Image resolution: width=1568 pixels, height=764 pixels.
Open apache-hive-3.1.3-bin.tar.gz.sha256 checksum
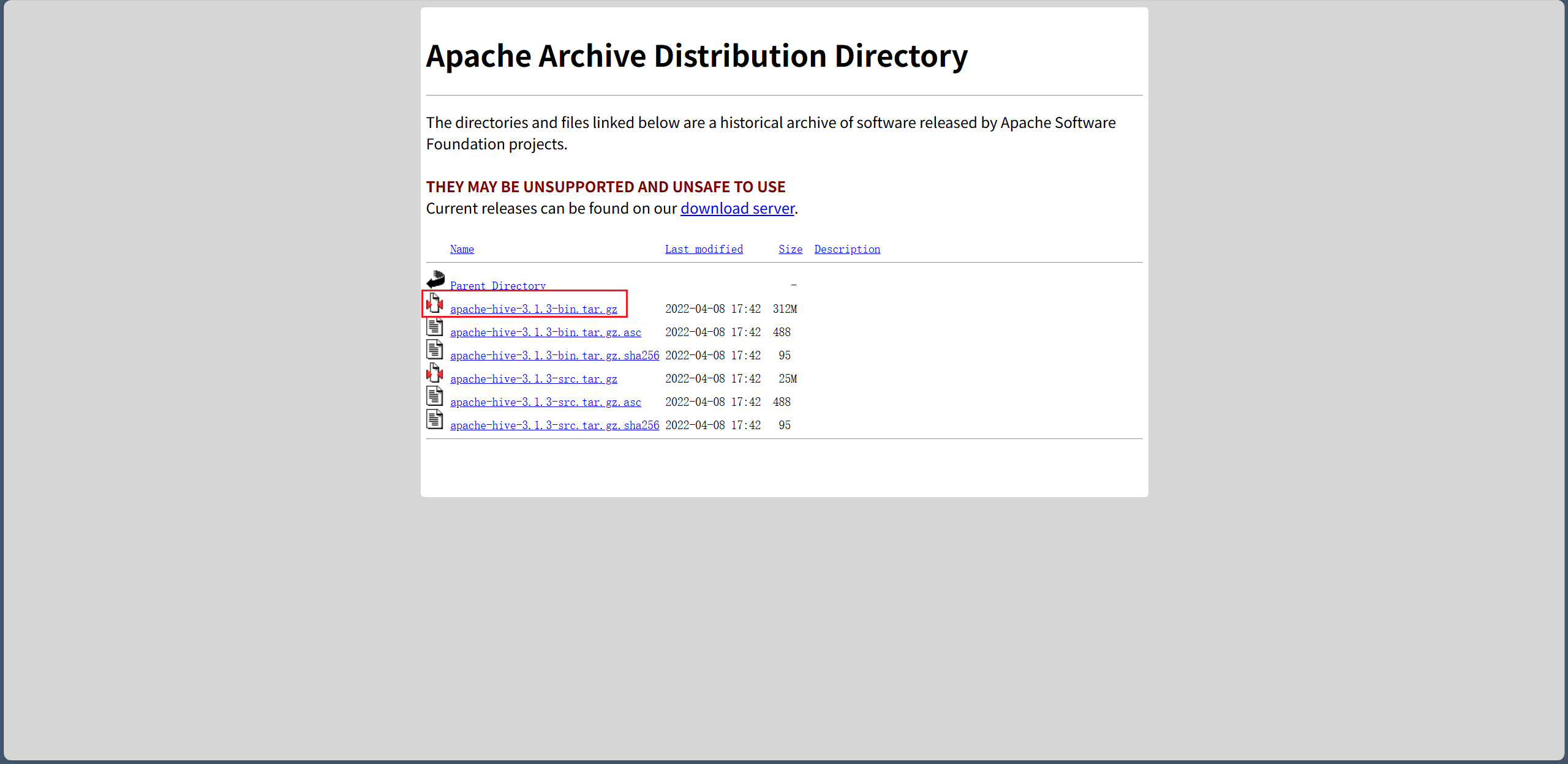coord(554,356)
